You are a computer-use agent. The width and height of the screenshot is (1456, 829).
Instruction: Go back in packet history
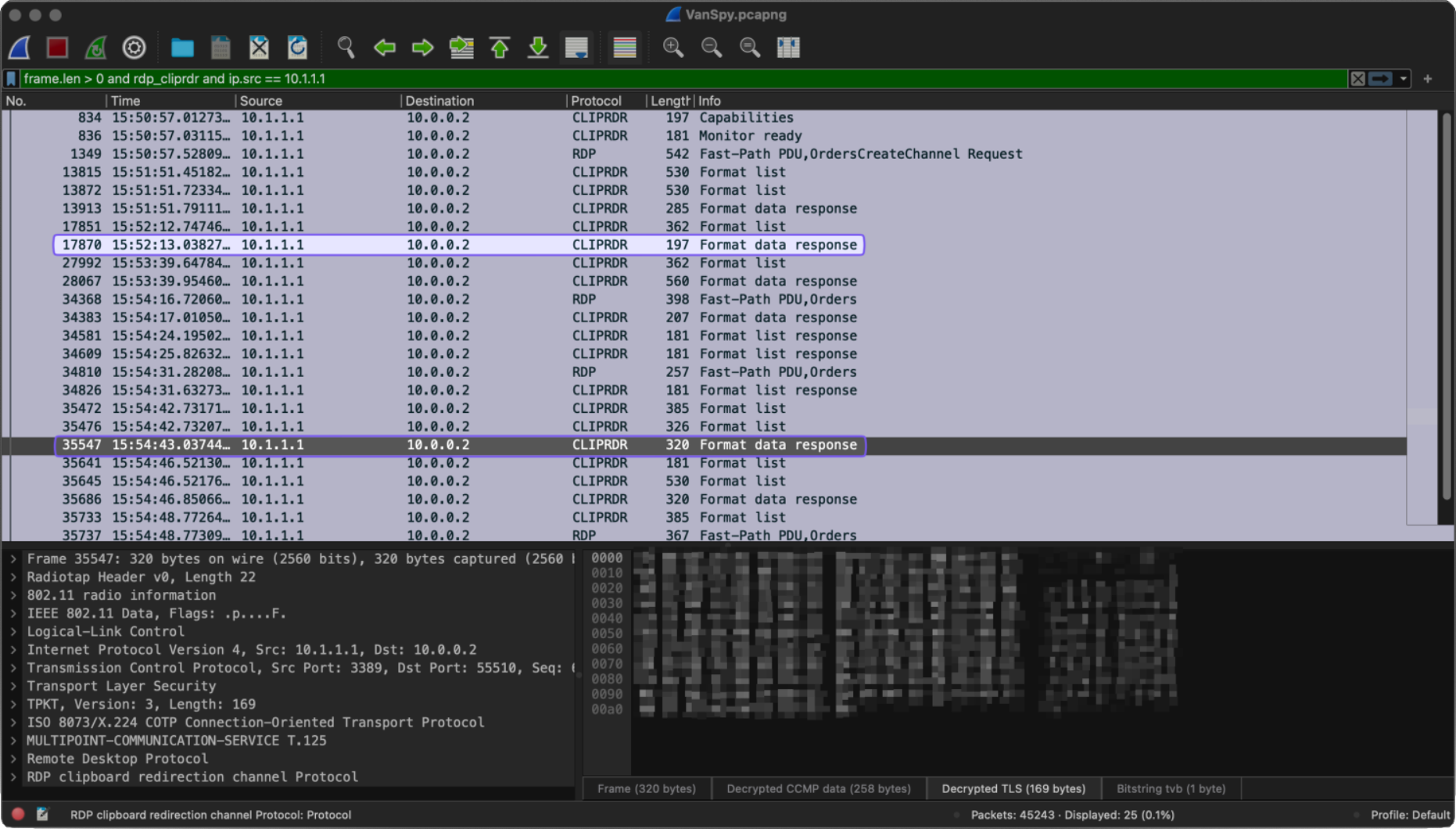coord(384,48)
